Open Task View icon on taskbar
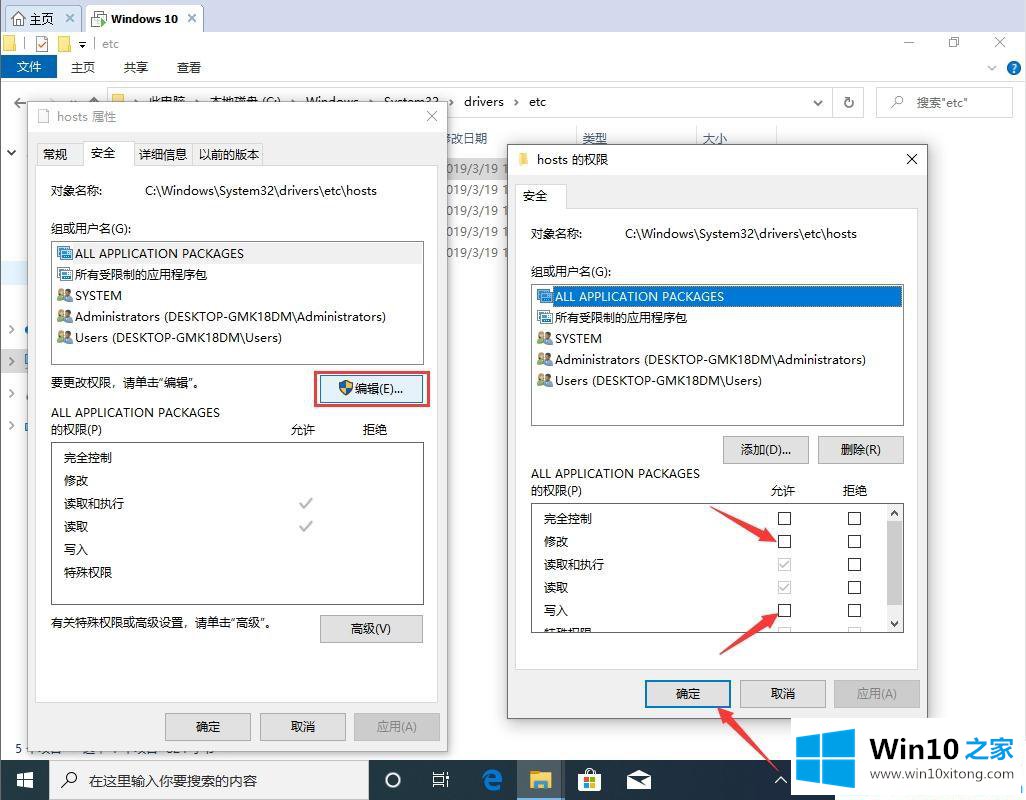Image resolution: width=1026 pixels, height=800 pixels. (x=441, y=780)
